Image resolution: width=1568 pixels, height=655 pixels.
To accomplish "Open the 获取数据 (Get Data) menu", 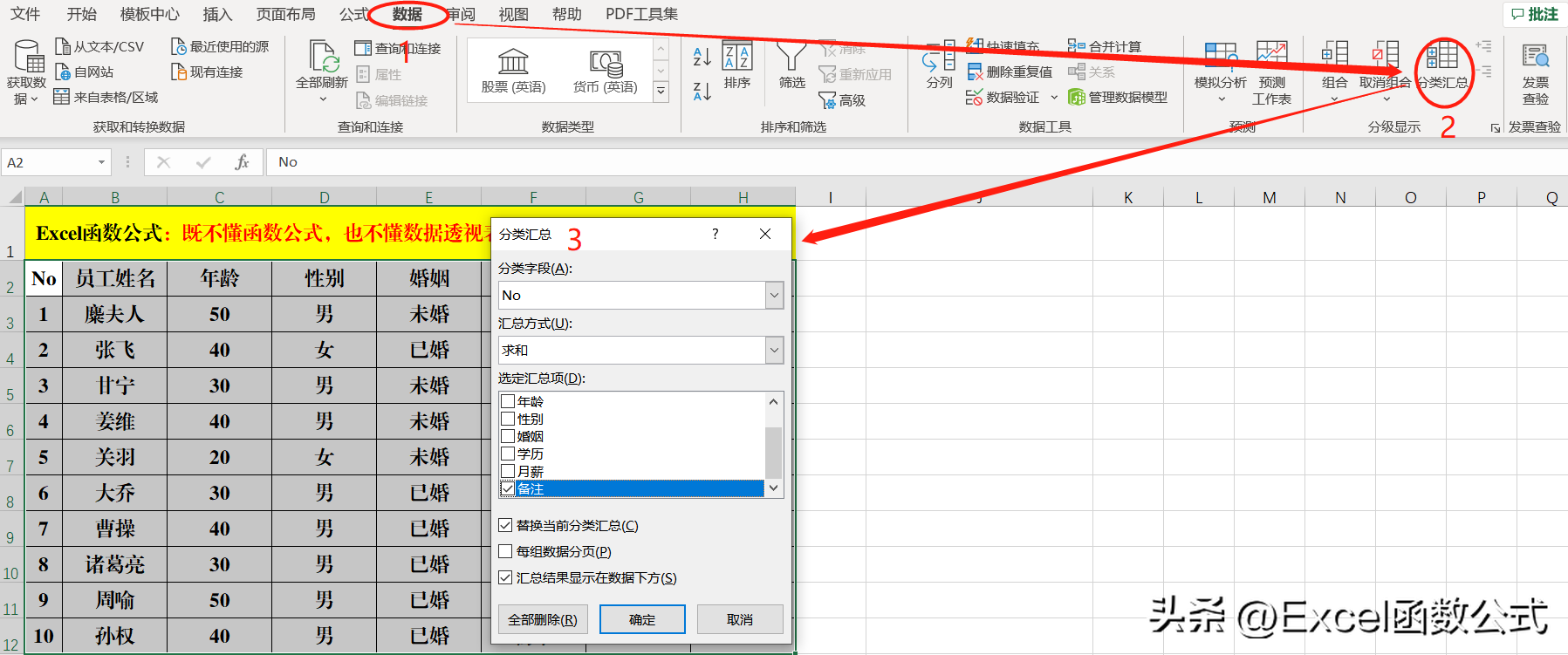I will [x=26, y=73].
